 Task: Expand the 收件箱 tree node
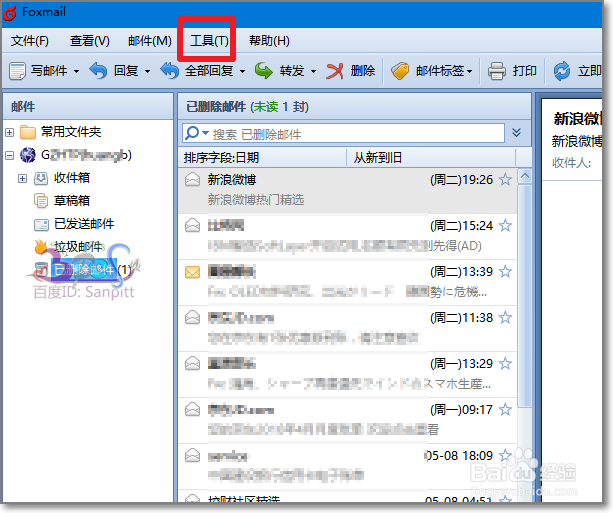tap(23, 179)
